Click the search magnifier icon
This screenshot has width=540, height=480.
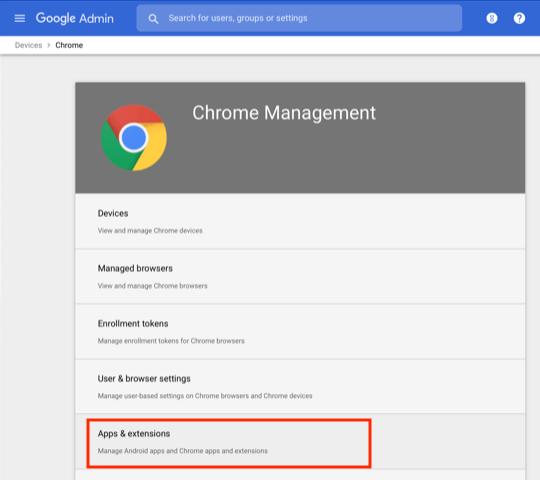coord(153,19)
